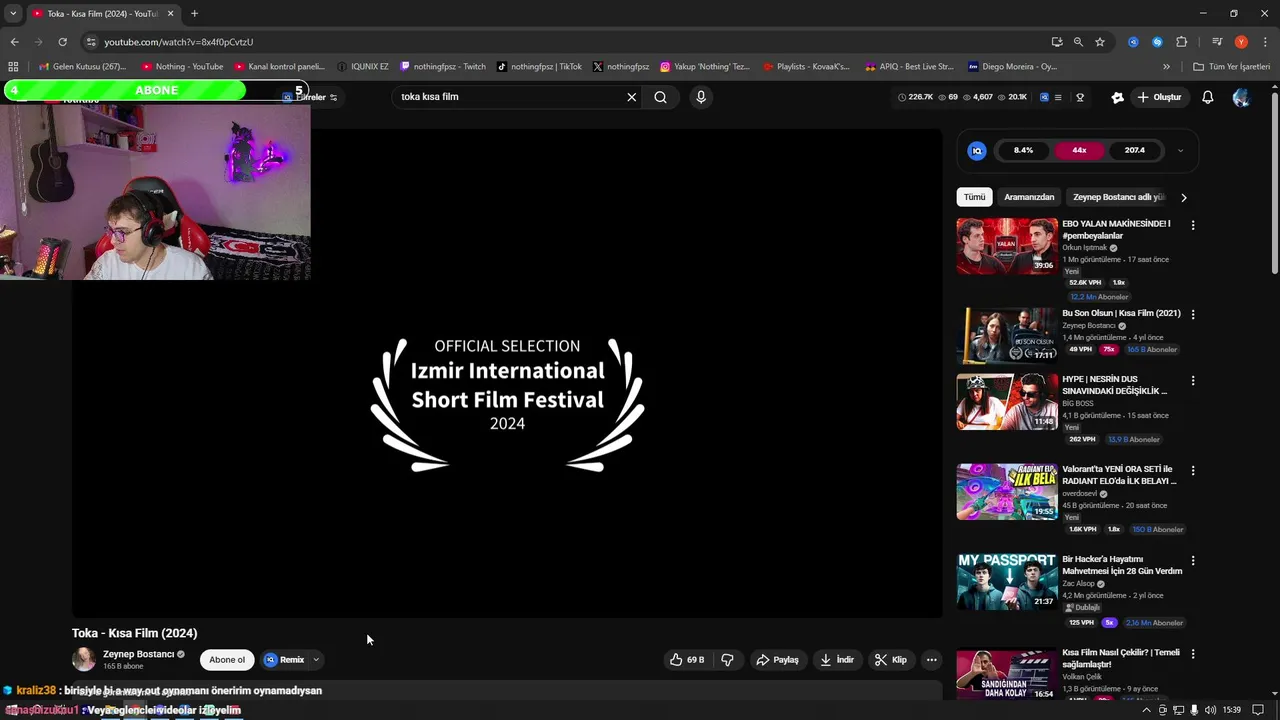Reload the YouTube page
Screen dimensions: 1280x720
tap(62, 42)
